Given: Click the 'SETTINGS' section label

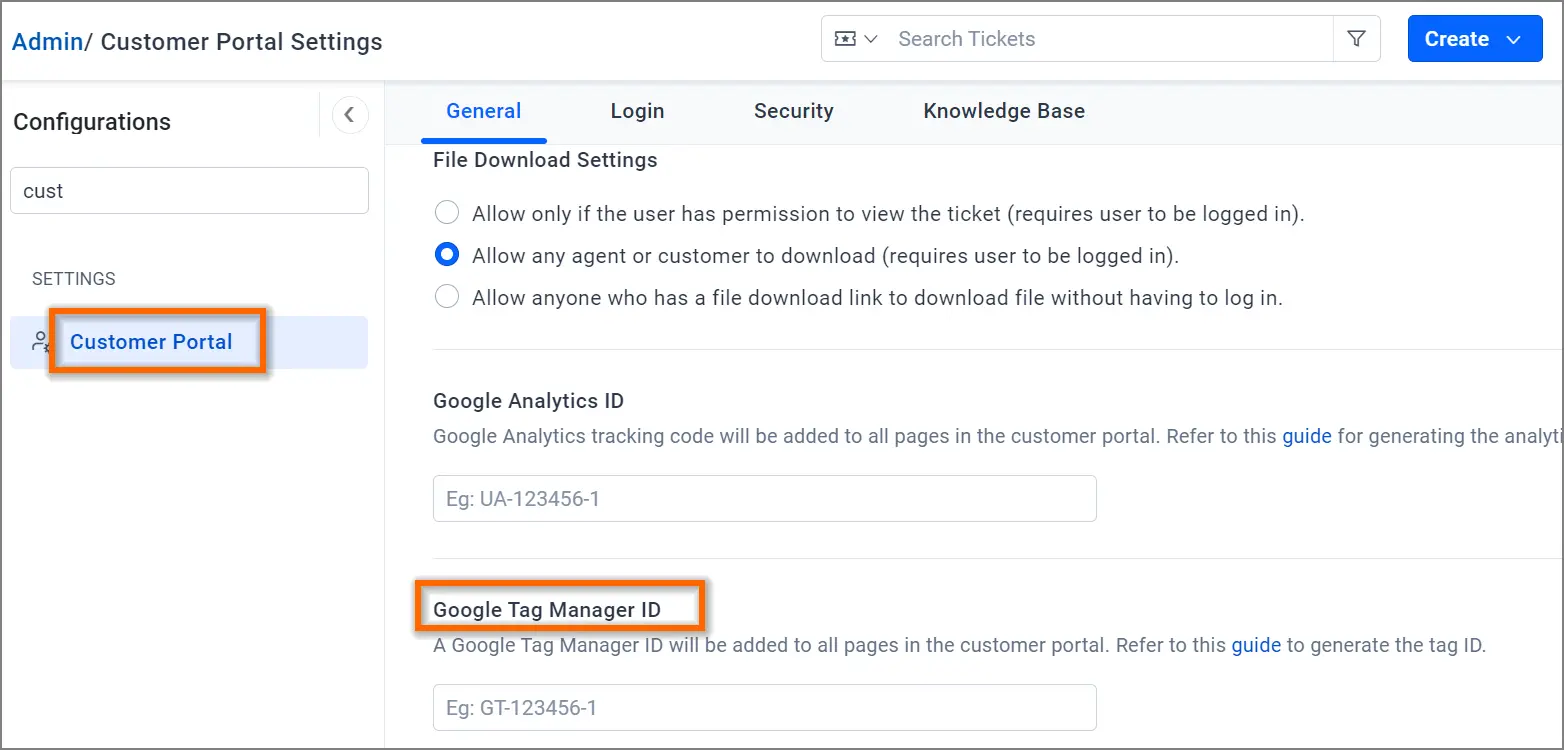Looking at the screenshot, I should [74, 279].
